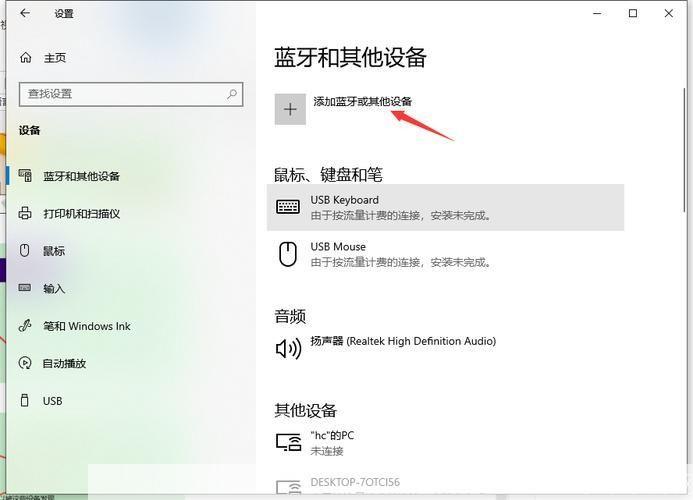Image resolution: width=693 pixels, height=500 pixels.
Task: Click the 查找设置 search field
Action: pos(131,94)
